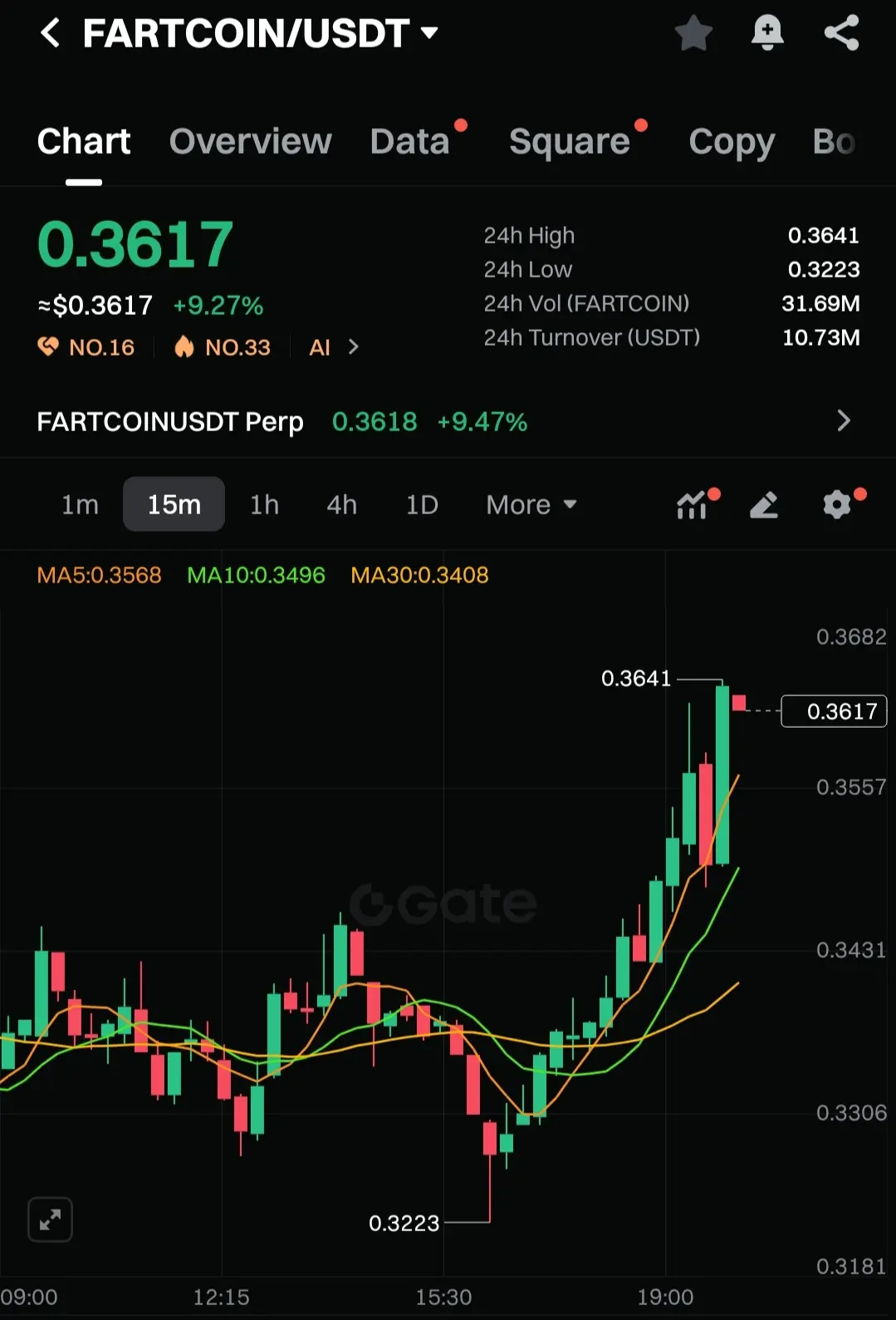896x1320 pixels.
Task: Open the FARTCOIN/USDT pair selector dropdown
Action: click(260, 33)
